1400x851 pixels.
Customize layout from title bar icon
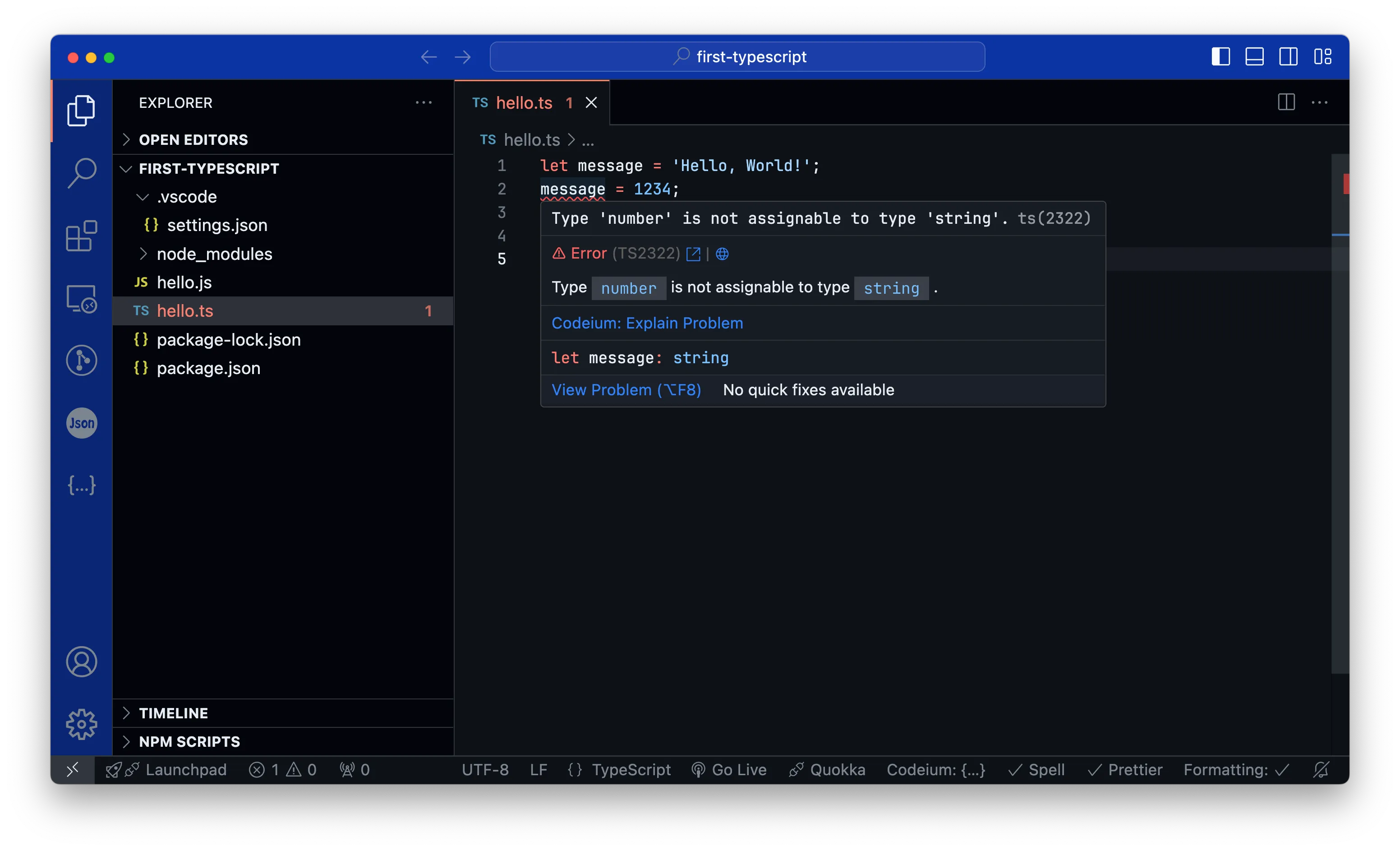tap(1323, 57)
